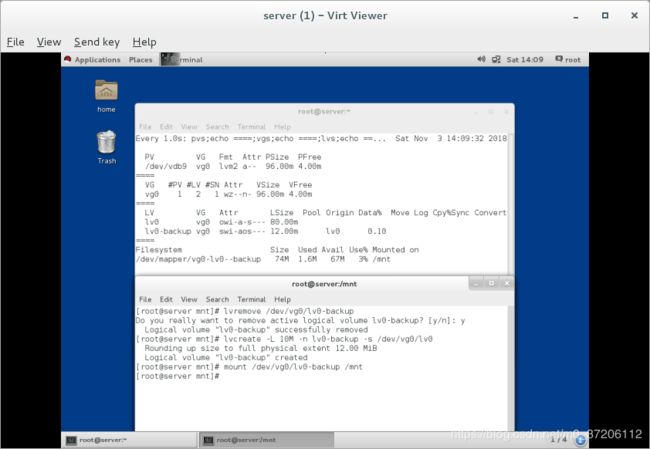Open Help menu in root@server:~ terminal
The image size is (650, 449).
[x=282, y=126]
